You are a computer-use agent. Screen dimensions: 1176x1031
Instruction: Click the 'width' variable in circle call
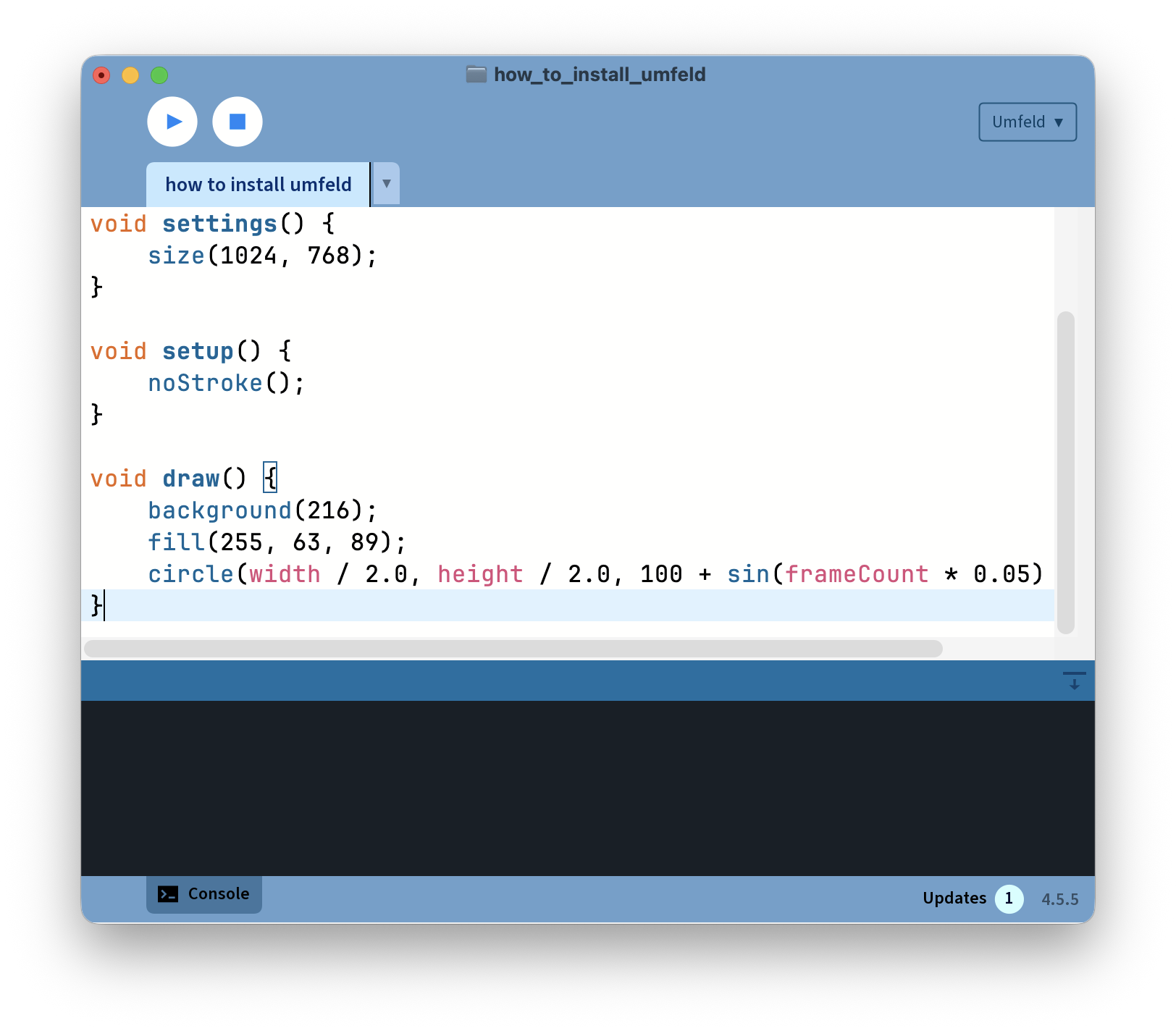[285, 574]
